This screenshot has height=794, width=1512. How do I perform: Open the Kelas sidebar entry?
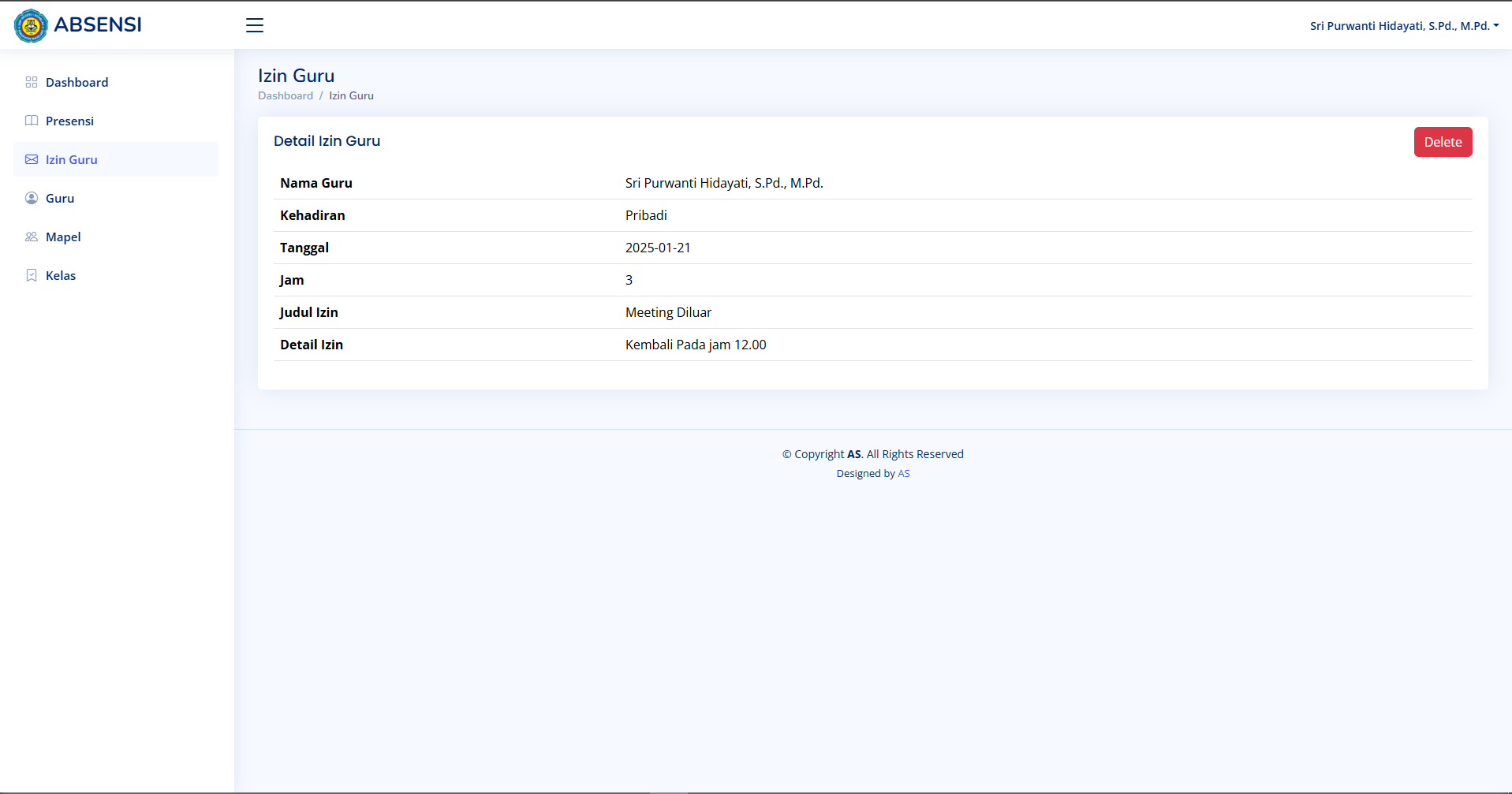[61, 275]
